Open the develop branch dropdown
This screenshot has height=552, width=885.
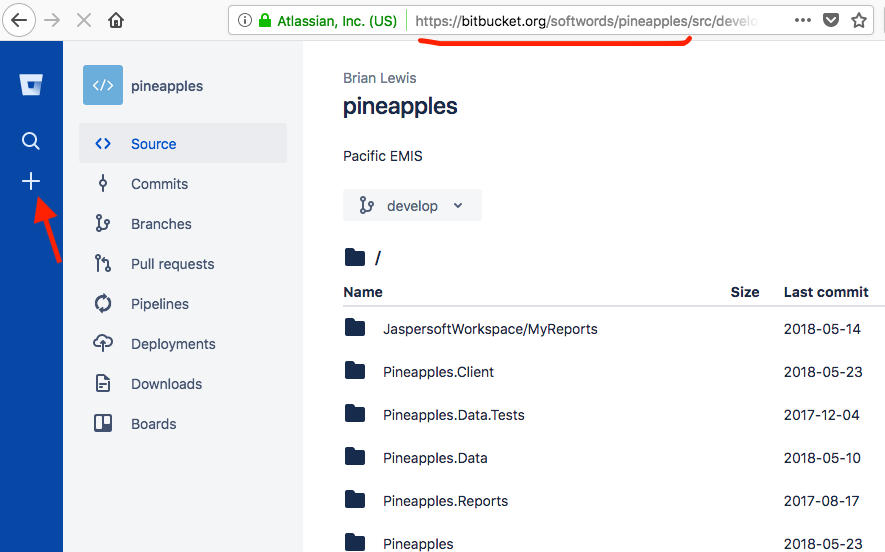point(412,206)
